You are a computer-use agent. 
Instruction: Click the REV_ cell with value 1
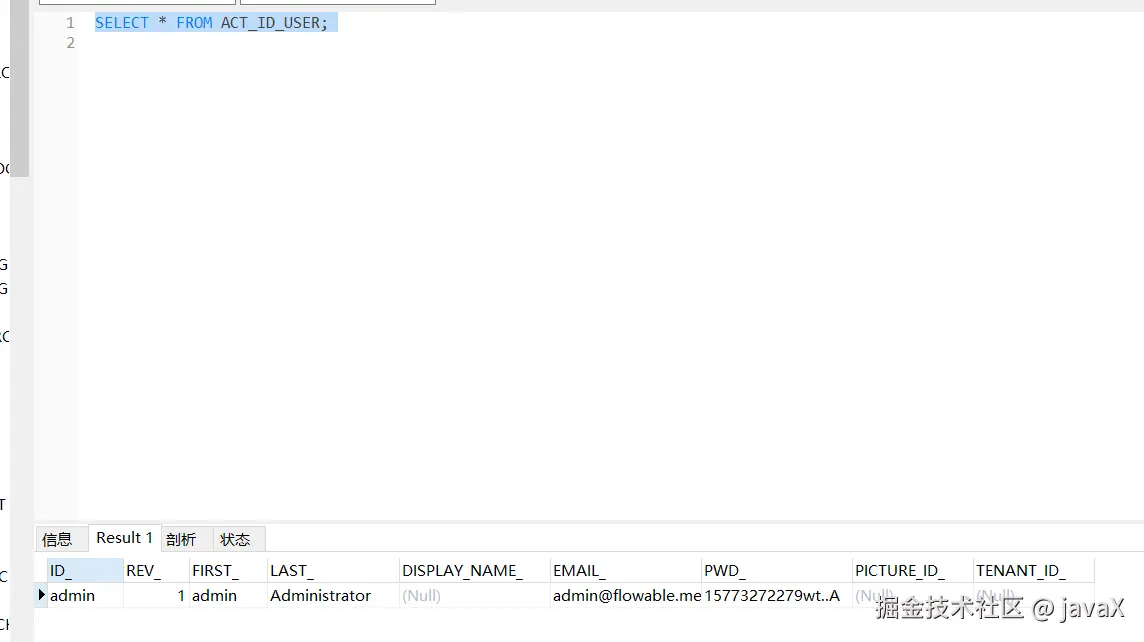coord(155,595)
